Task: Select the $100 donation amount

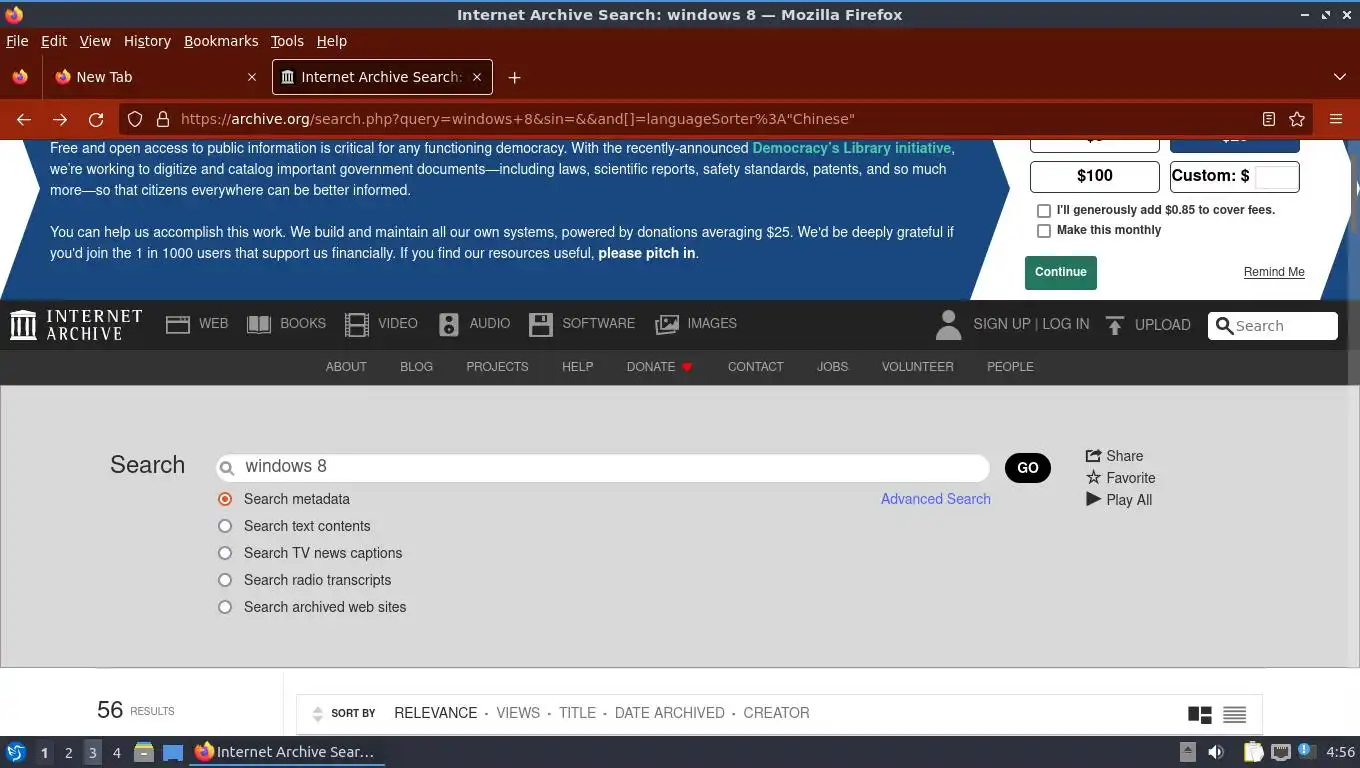Action: [x=1095, y=176]
